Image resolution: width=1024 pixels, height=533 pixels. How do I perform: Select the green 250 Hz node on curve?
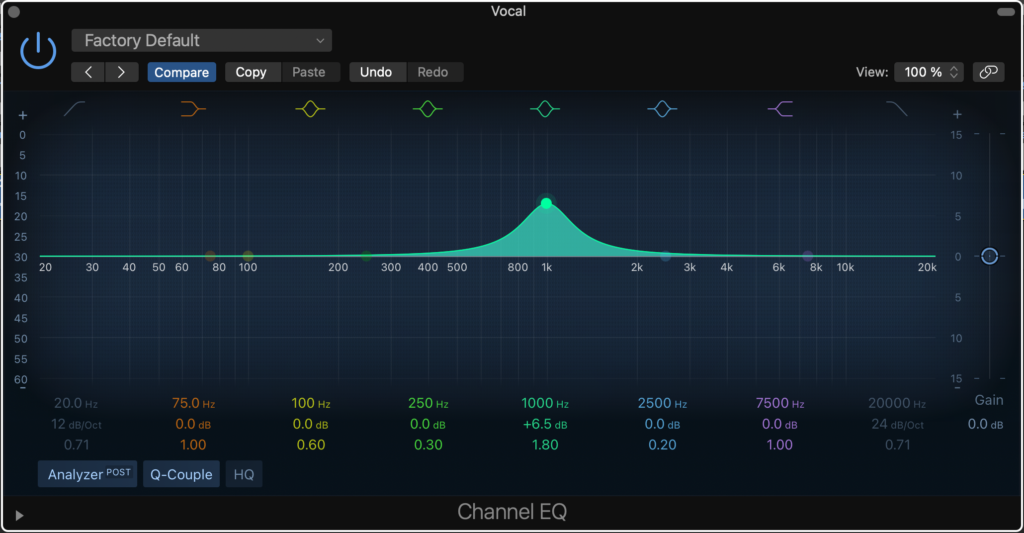(x=366, y=256)
